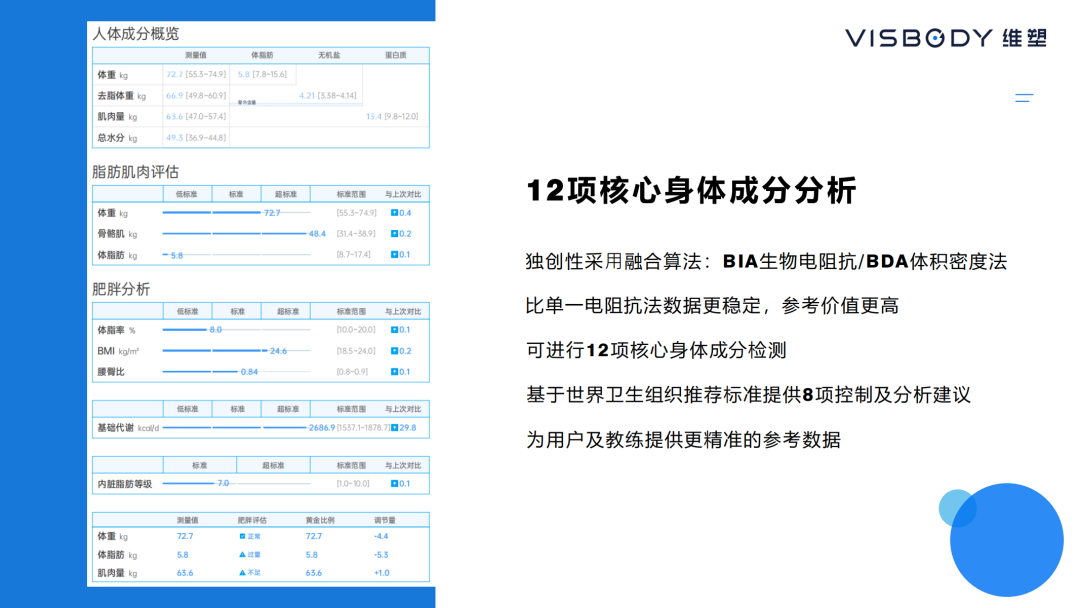Image resolution: width=1080 pixels, height=608 pixels.
Task: Select the 与上次对比 column header
Action: click(x=404, y=195)
